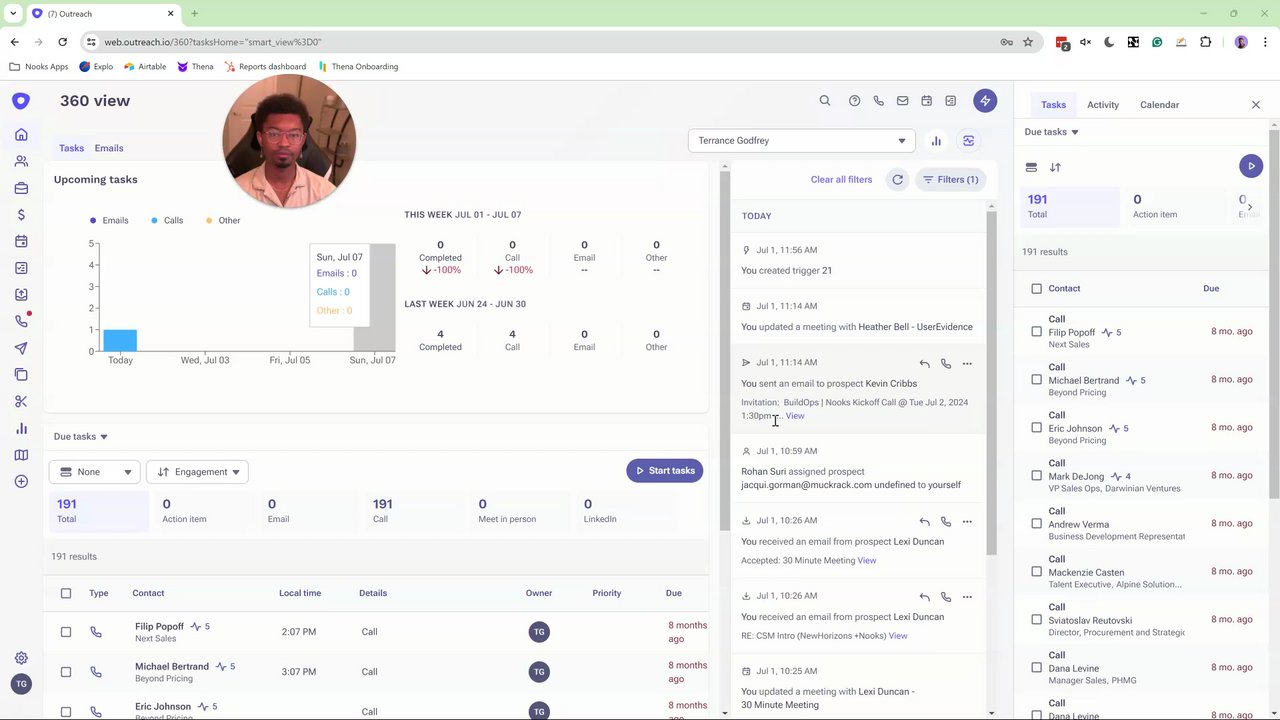Viewport: 1280px width, 720px height.
Task: Switch to the Emails tab
Action: coord(109,148)
